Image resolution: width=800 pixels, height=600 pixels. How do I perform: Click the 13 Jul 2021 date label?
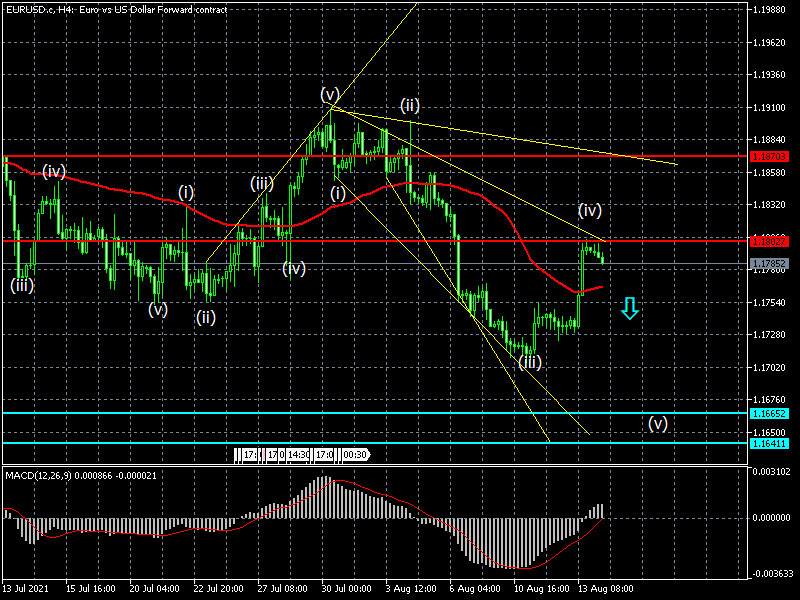(x=27, y=591)
